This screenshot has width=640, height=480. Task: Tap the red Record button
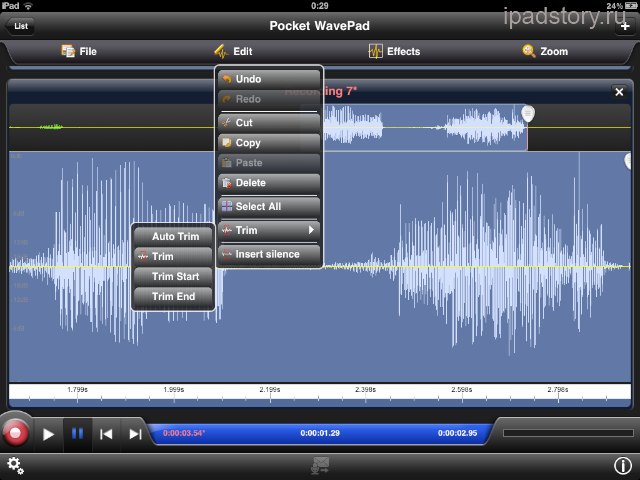16,433
